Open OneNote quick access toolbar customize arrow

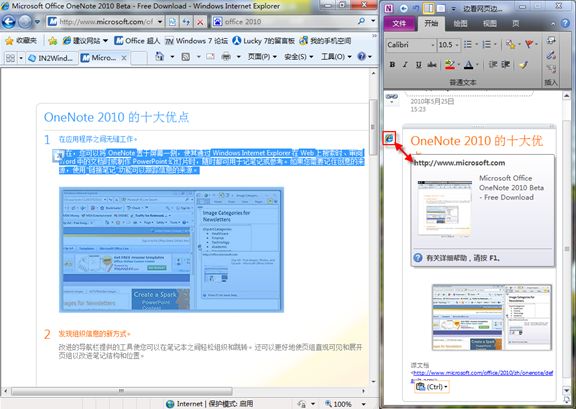(x=453, y=8)
